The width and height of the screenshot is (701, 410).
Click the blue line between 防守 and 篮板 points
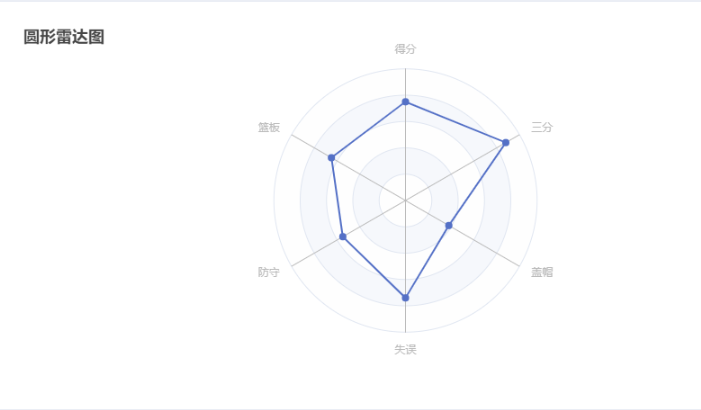[337, 197]
